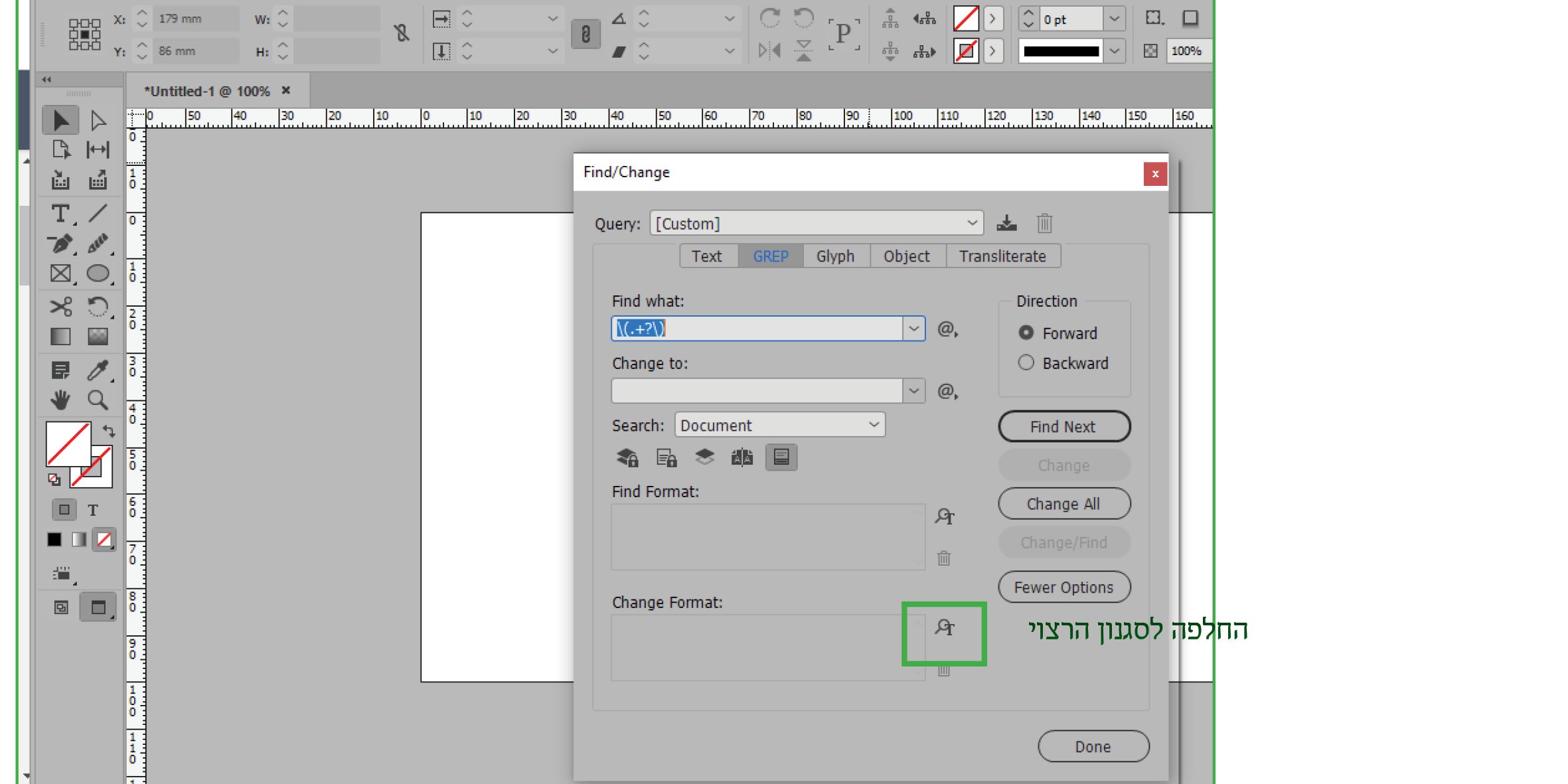Expand the Query dropdown list
Screen dimensions: 1568x784
tap(972, 223)
